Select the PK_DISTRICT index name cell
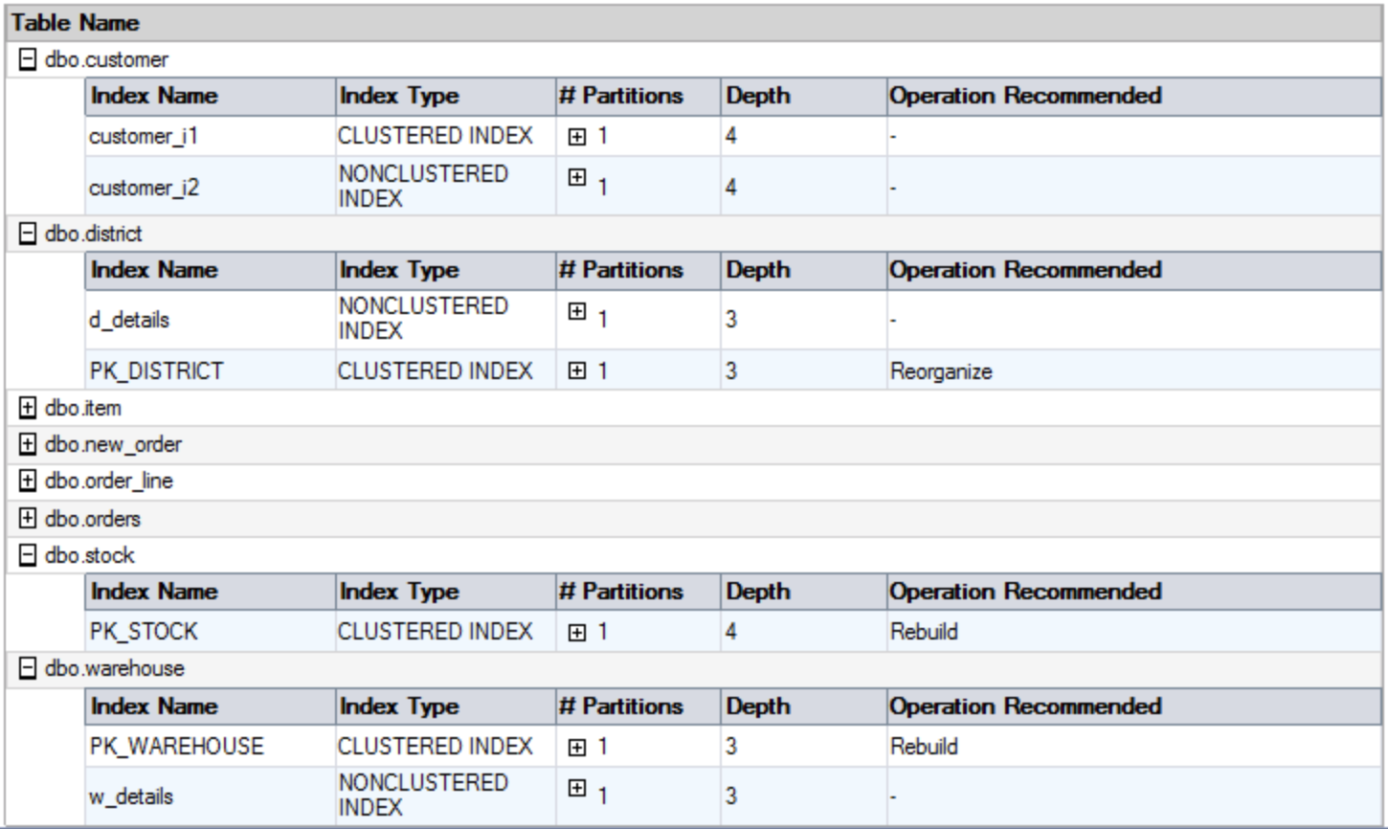Screen dimensions: 1388x829 [x=210, y=371]
